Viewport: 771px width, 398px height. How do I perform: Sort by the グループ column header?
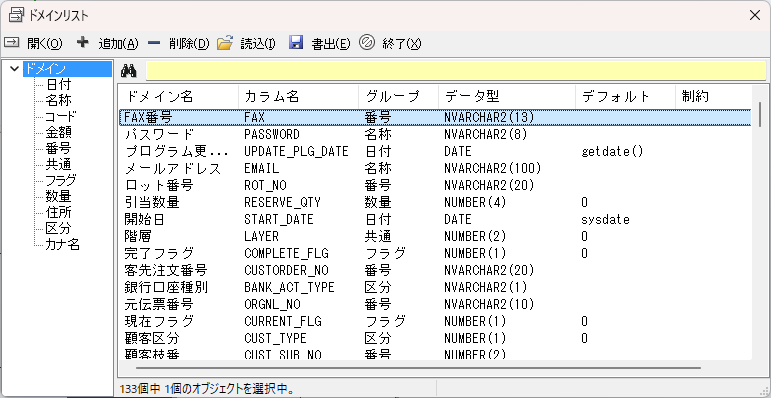(x=399, y=97)
